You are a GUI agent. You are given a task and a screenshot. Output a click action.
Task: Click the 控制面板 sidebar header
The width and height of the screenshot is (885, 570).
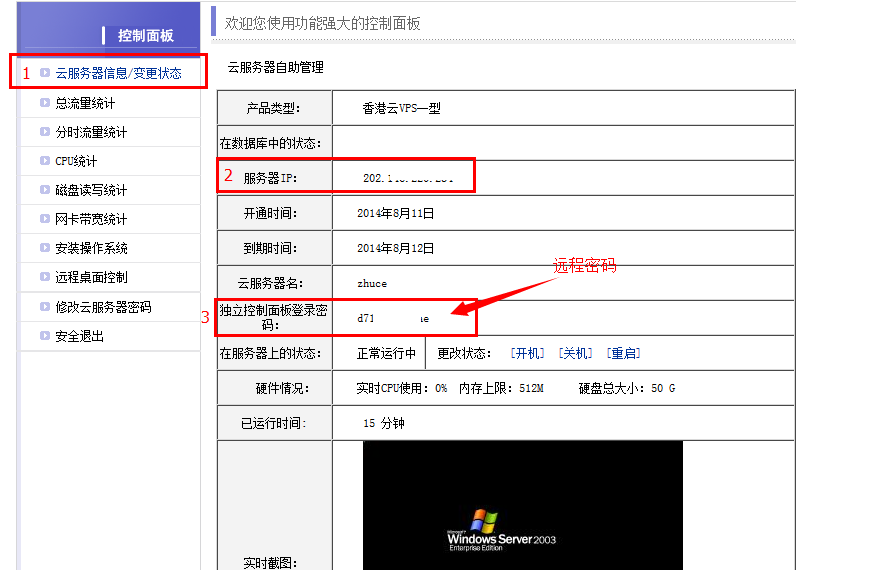[x=145, y=35]
